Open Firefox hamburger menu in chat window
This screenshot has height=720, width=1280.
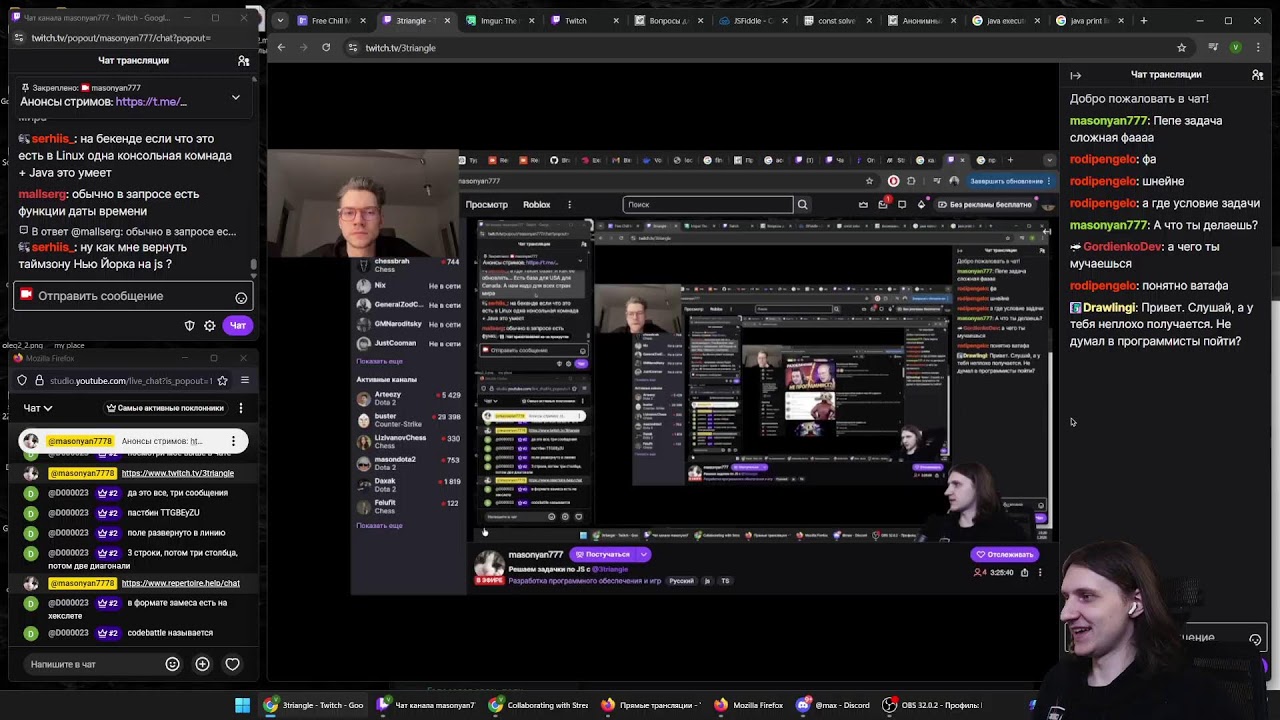pos(244,380)
